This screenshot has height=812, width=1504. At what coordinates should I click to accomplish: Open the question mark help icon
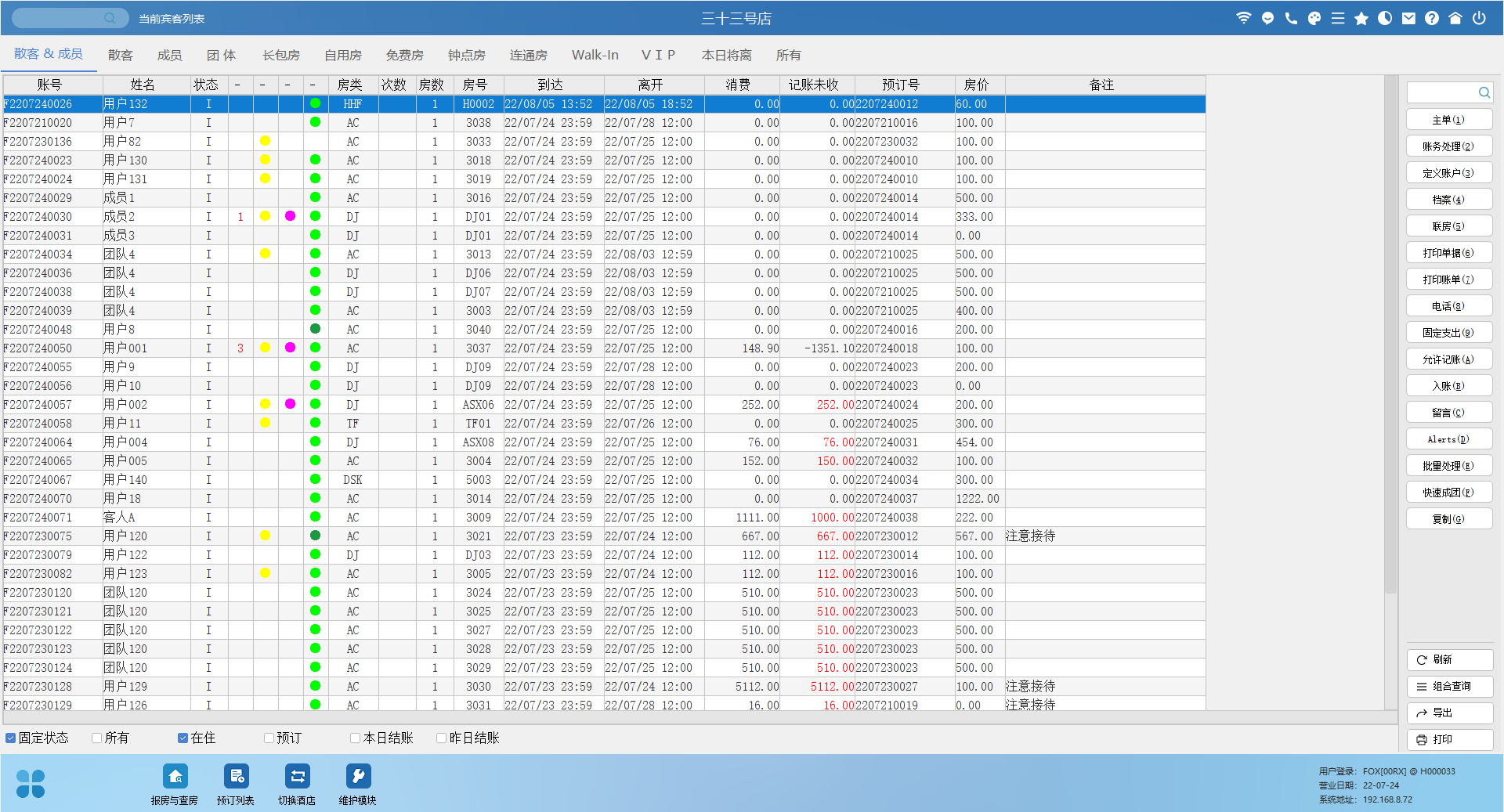coord(1432,18)
